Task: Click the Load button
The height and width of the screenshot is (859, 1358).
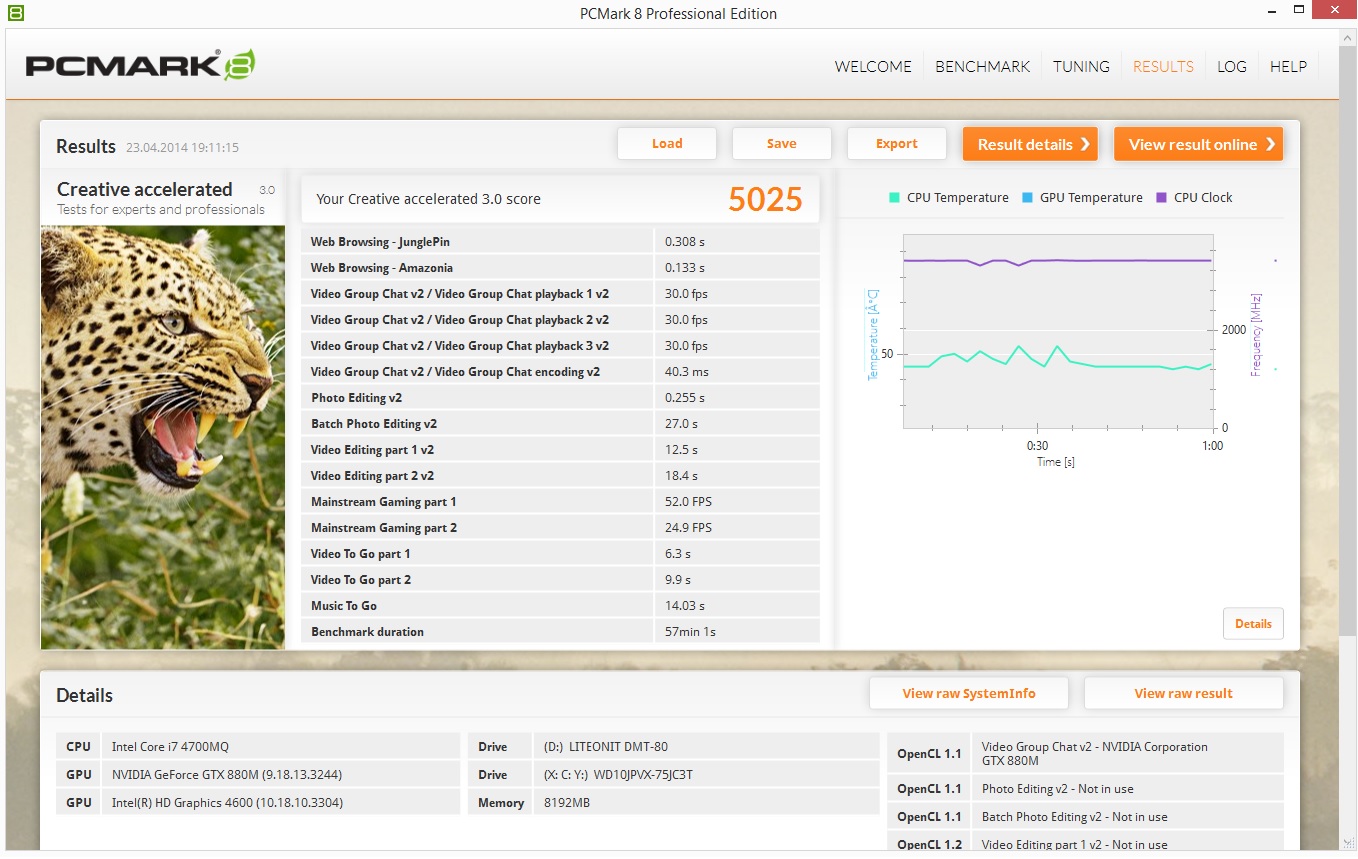Action: [x=667, y=144]
